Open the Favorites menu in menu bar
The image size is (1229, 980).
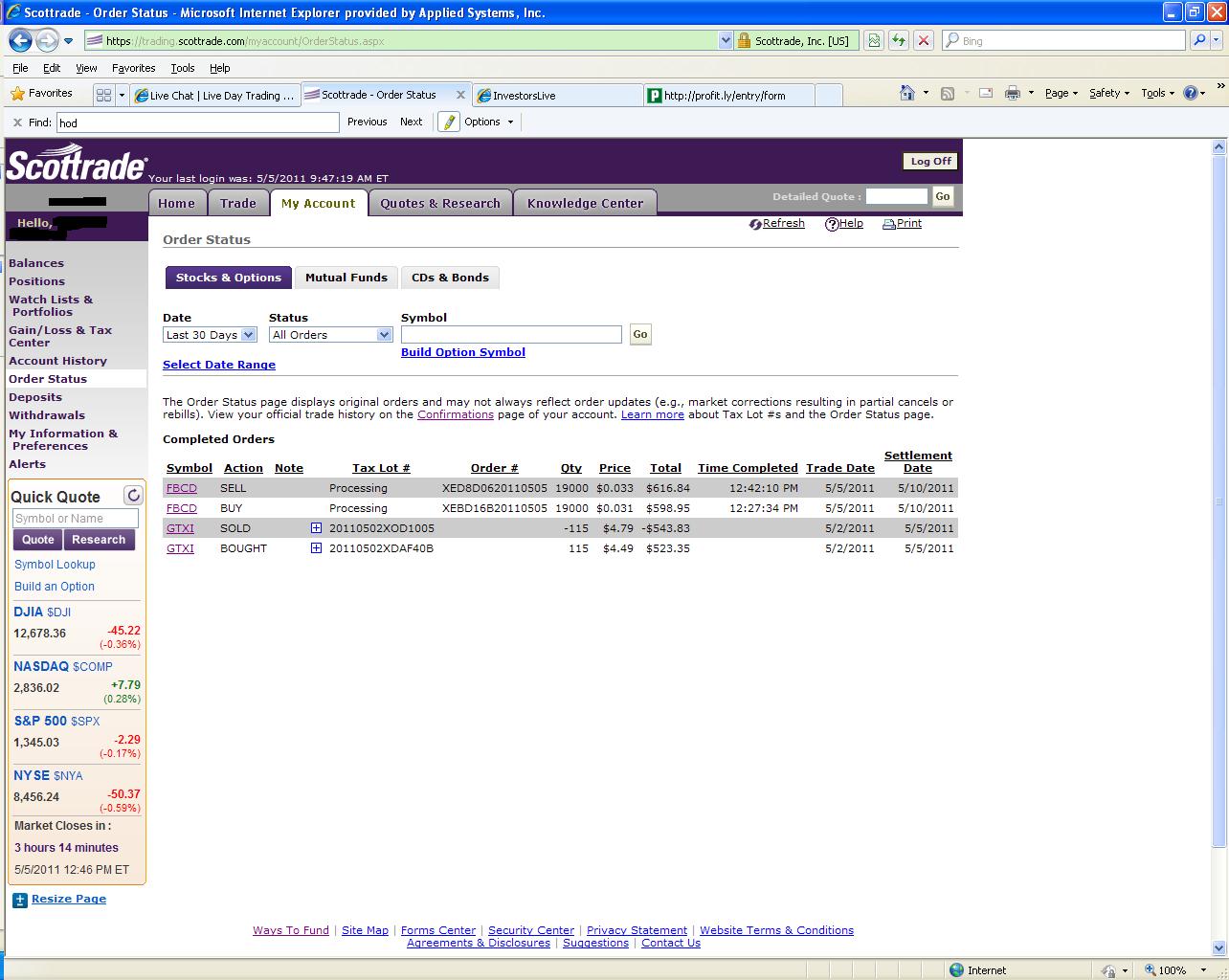133,68
